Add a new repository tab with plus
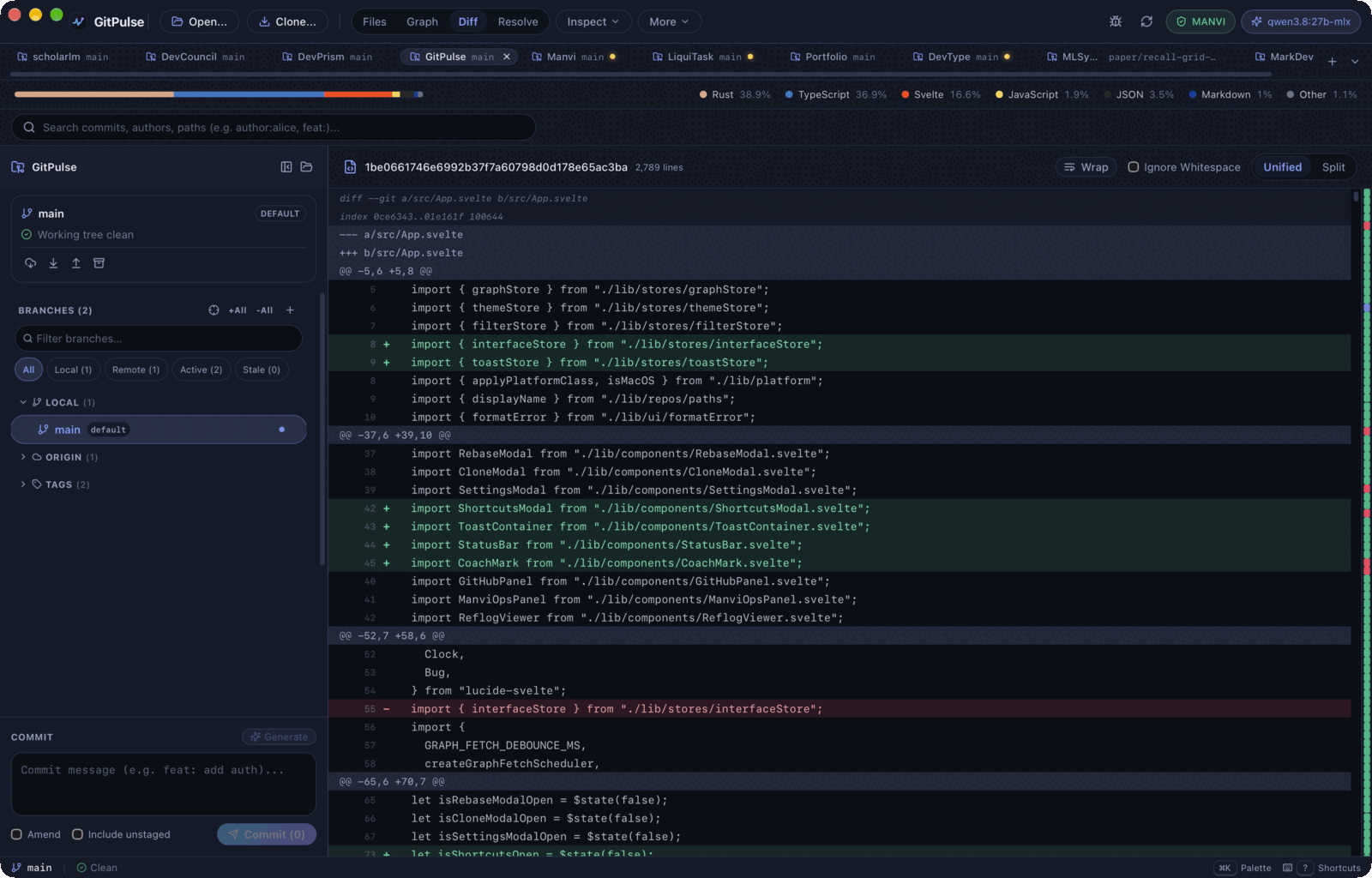The image size is (1372, 878). pos(1332,61)
